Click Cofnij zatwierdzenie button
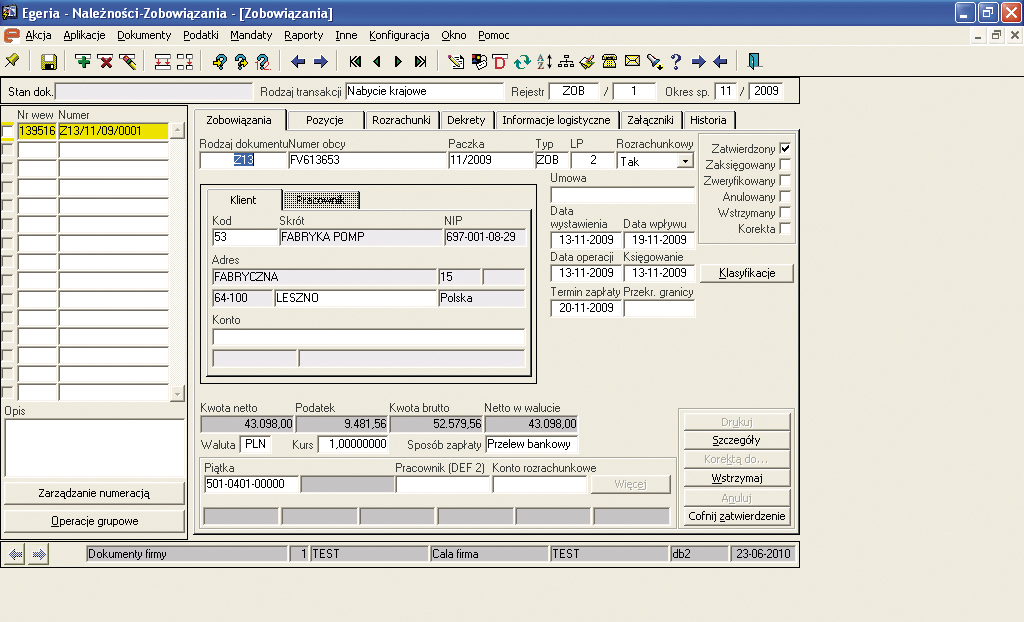Image resolution: width=1024 pixels, height=622 pixels. (x=737, y=516)
